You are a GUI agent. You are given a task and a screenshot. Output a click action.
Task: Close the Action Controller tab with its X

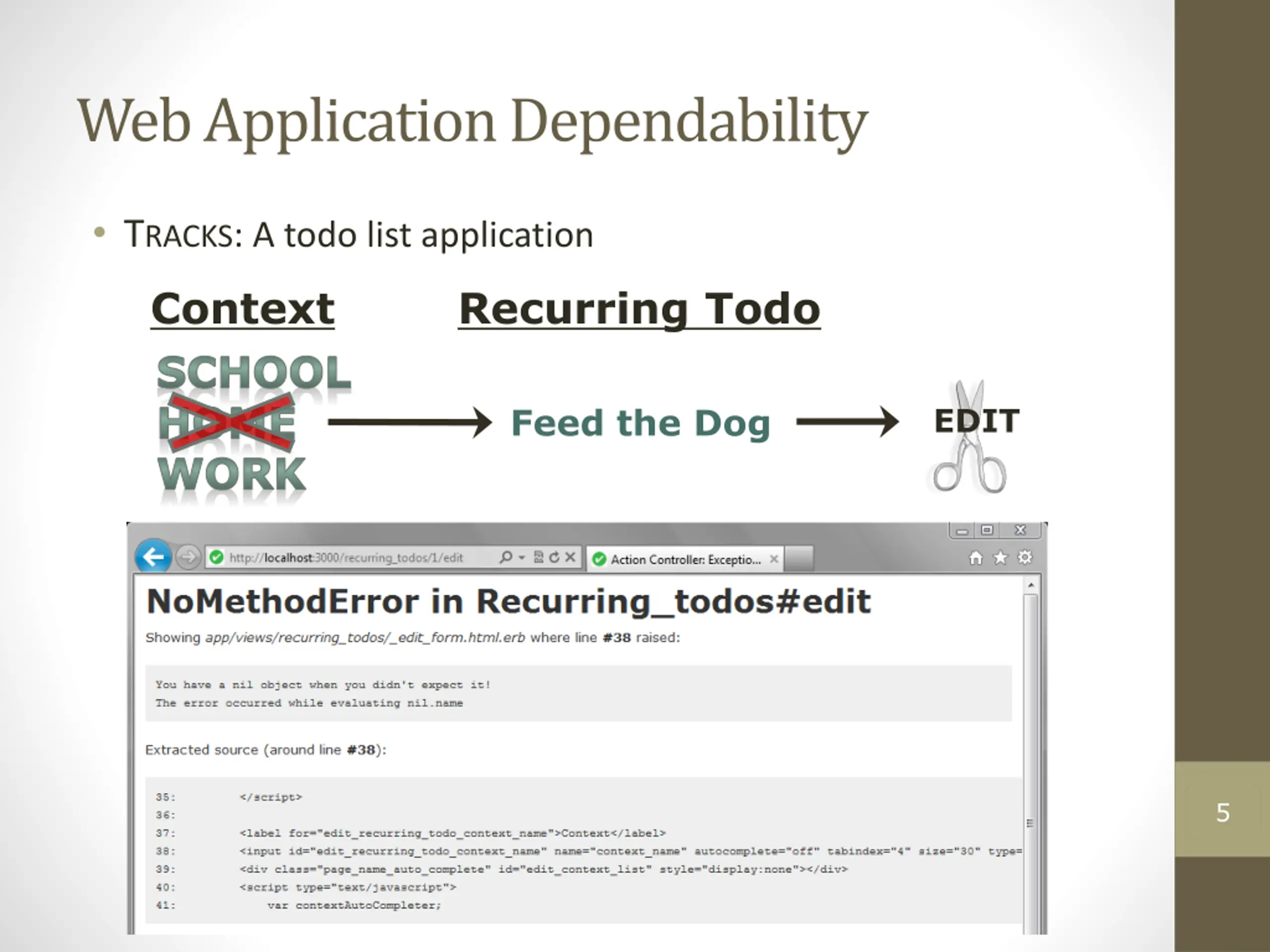pos(774,559)
